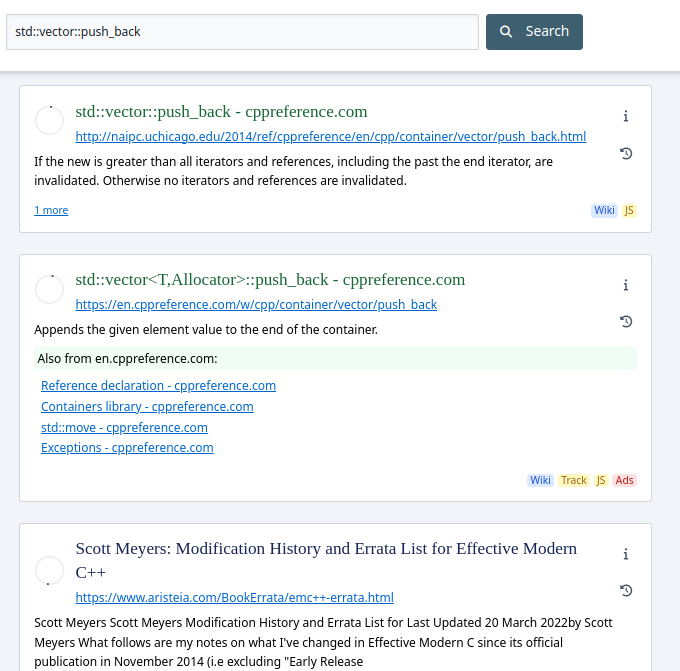The height and width of the screenshot is (671, 680).
Task: Open aristeia.com emc++-errata.html URL
Action: 235,598
